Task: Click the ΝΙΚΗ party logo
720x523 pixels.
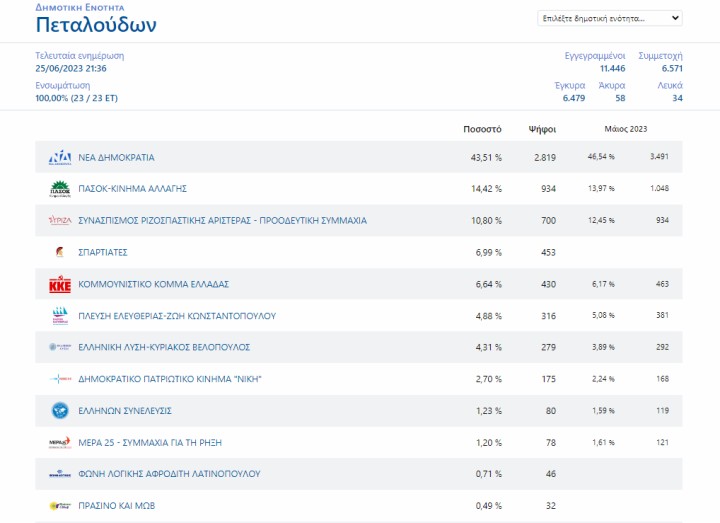Action: (60, 379)
